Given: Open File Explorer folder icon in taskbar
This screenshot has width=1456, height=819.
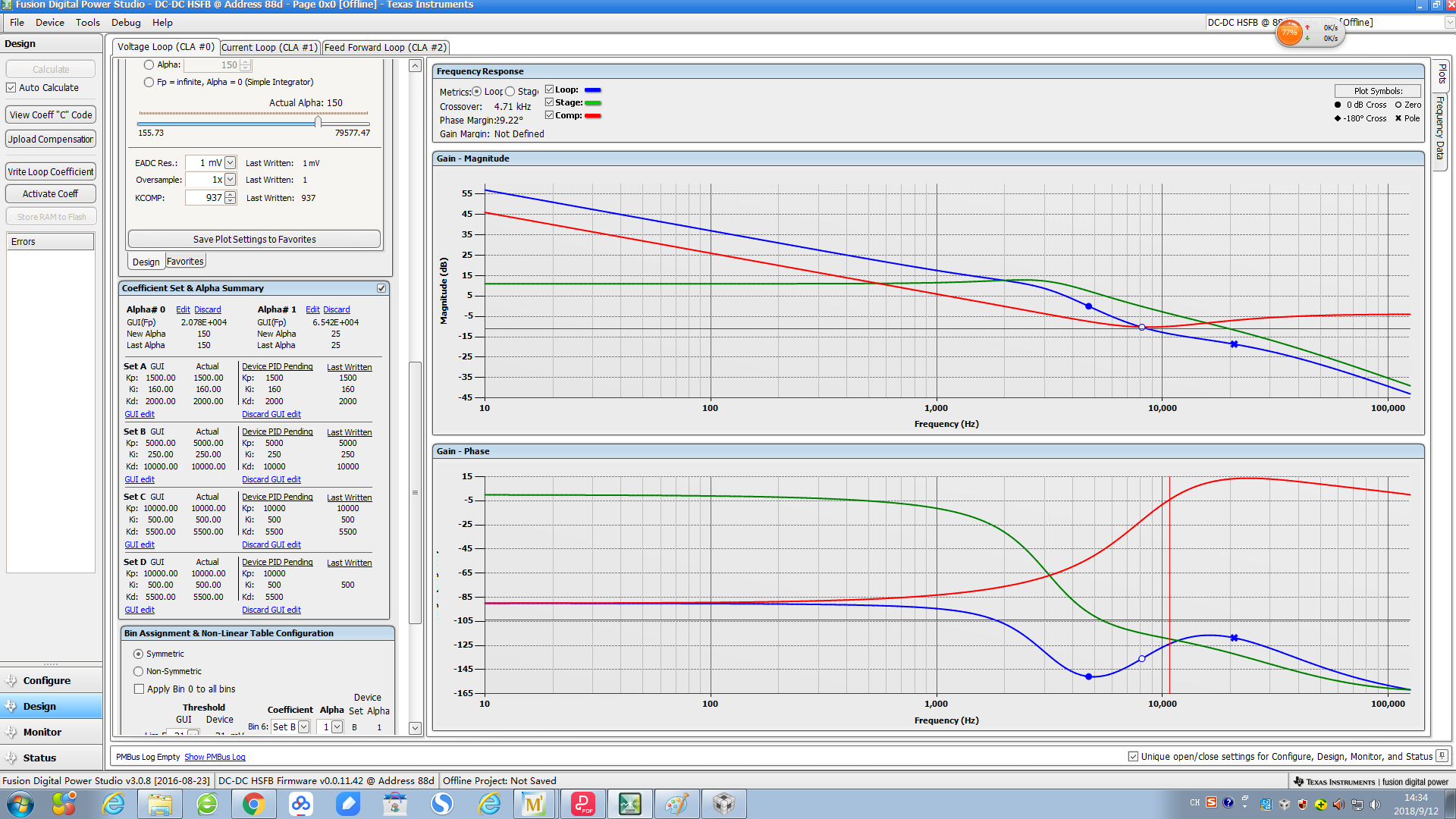Looking at the screenshot, I should [x=160, y=804].
